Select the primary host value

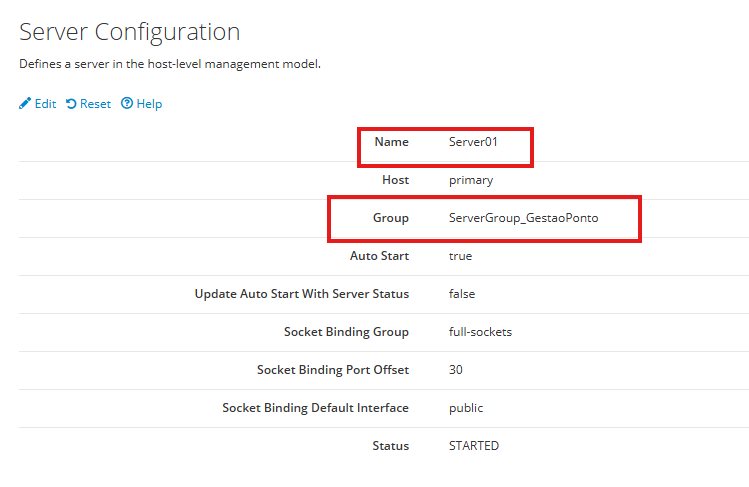(x=471, y=180)
